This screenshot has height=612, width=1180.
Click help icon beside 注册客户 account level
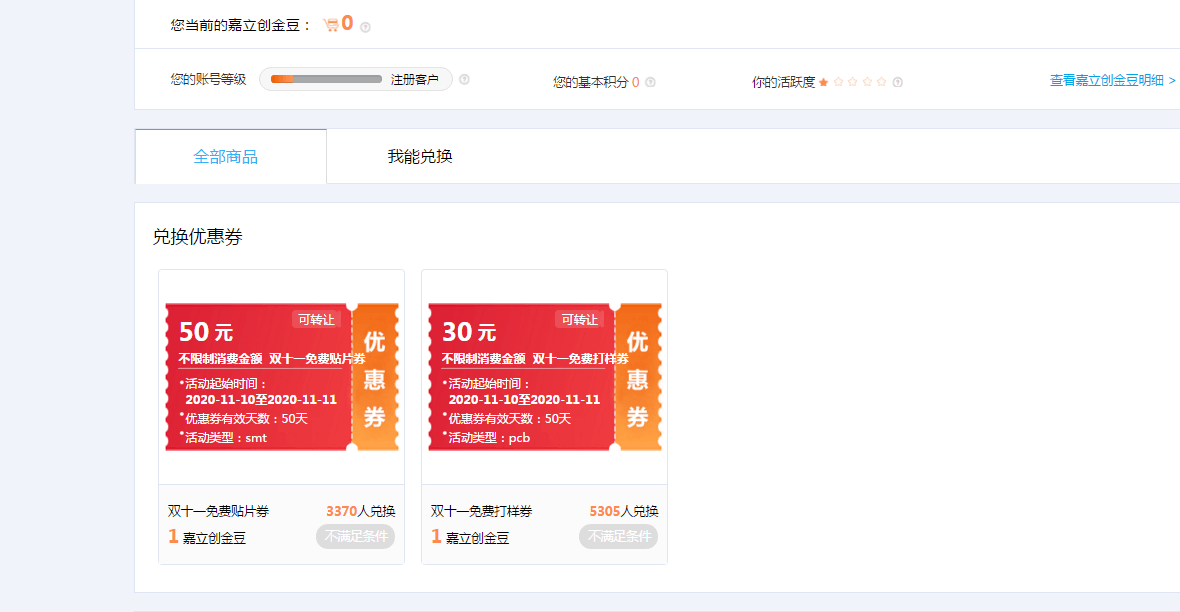click(x=464, y=80)
